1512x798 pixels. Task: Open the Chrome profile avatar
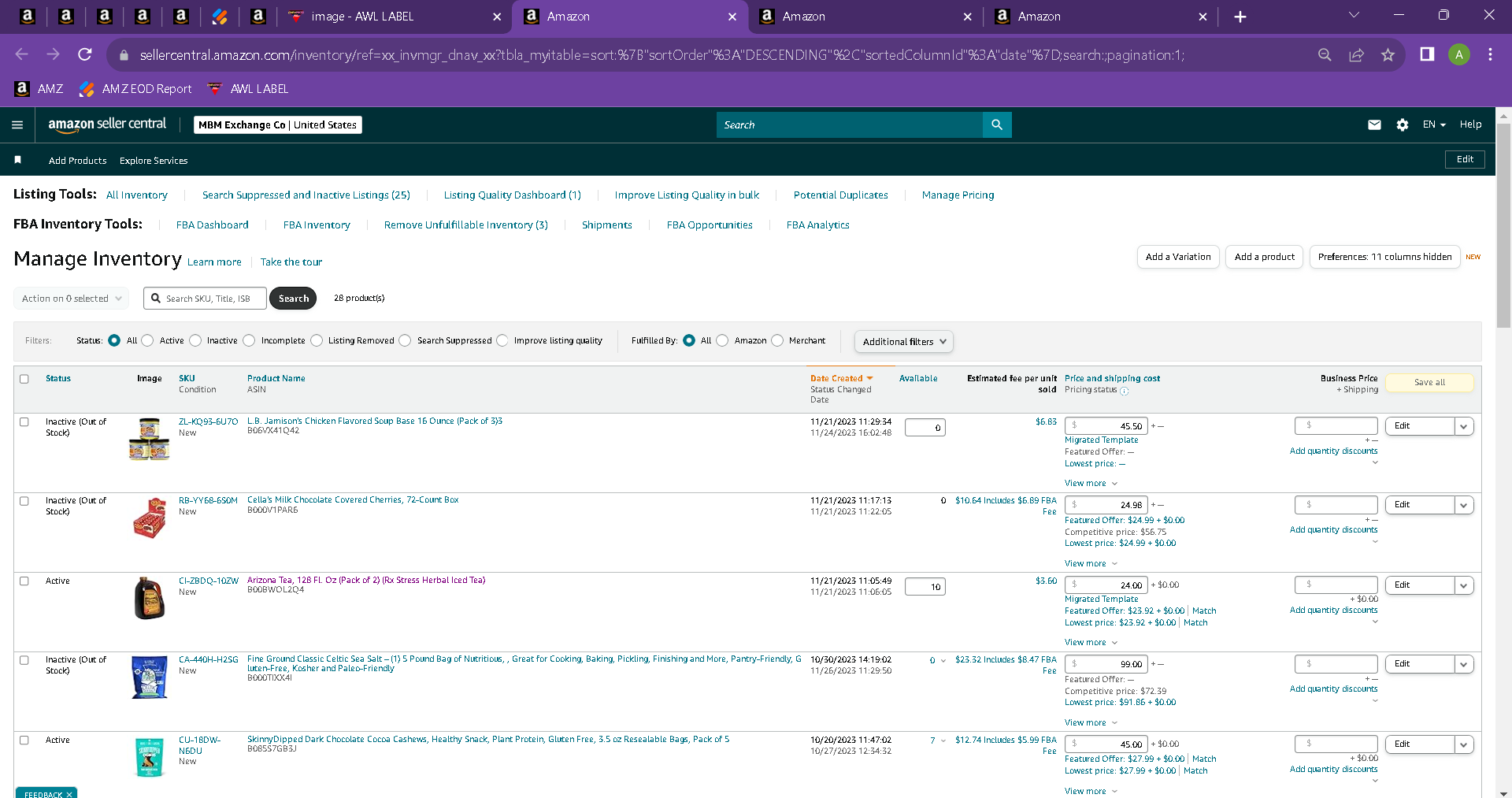pos(1459,54)
